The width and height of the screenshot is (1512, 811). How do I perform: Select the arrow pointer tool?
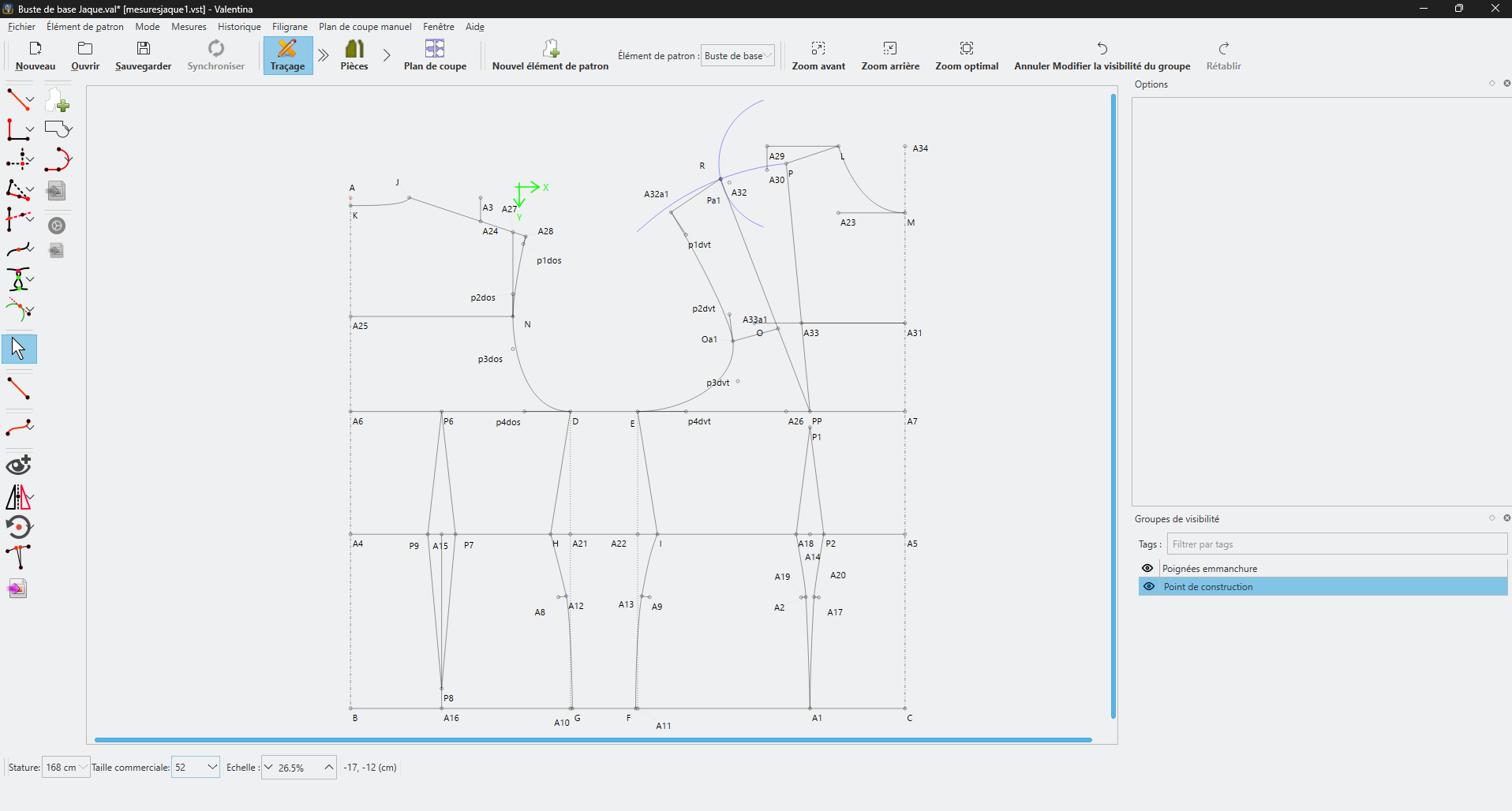coord(19,348)
